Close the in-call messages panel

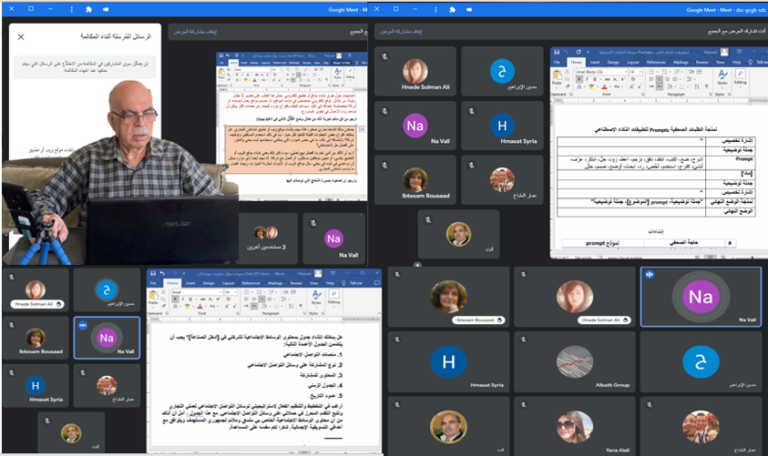[x=21, y=36]
